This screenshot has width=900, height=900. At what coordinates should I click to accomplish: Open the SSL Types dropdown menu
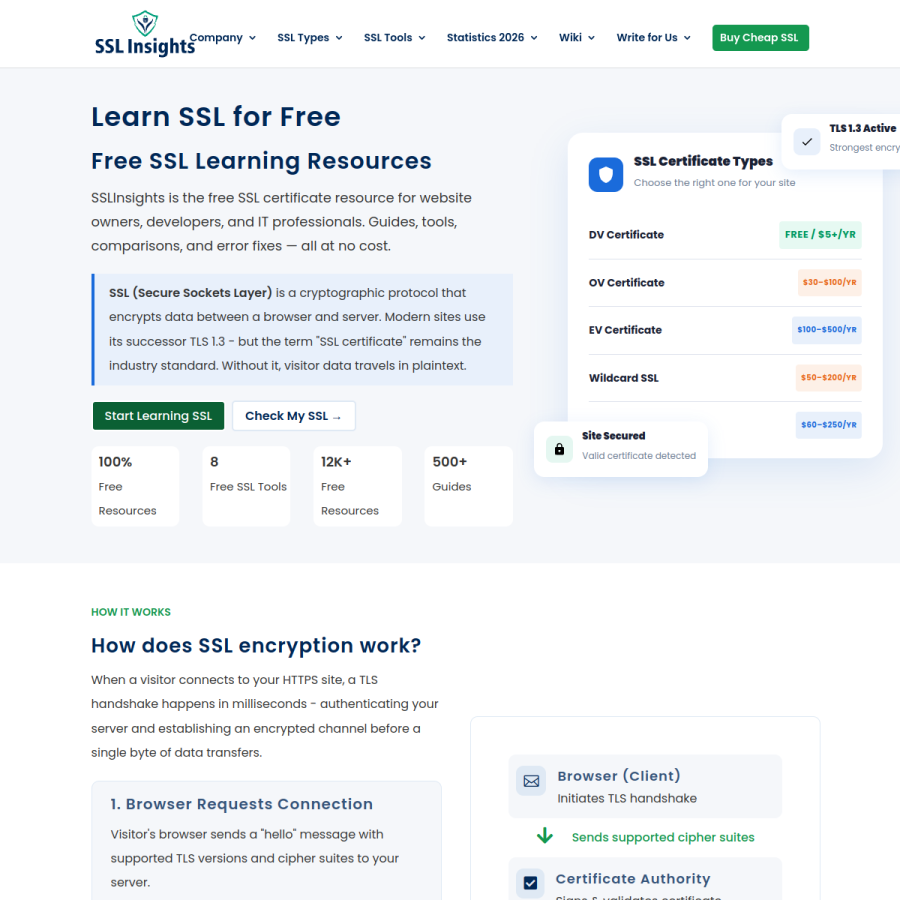[310, 38]
